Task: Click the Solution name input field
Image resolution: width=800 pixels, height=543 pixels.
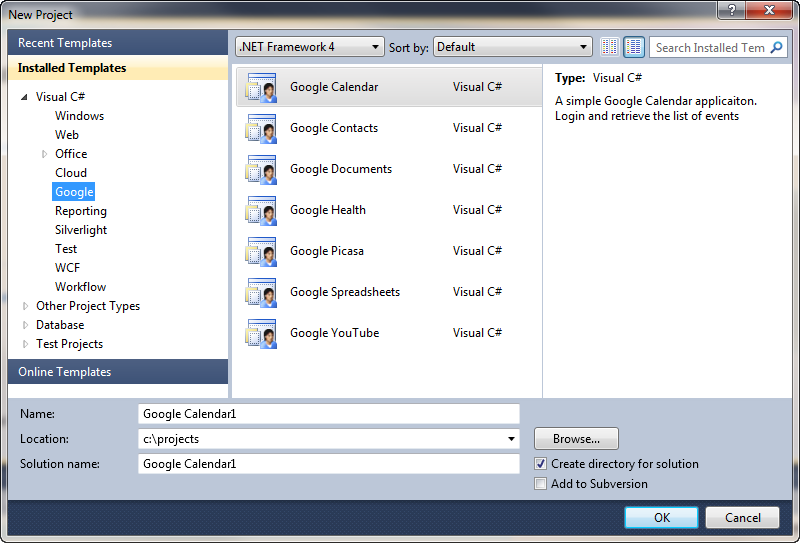Action: pyautogui.click(x=329, y=464)
